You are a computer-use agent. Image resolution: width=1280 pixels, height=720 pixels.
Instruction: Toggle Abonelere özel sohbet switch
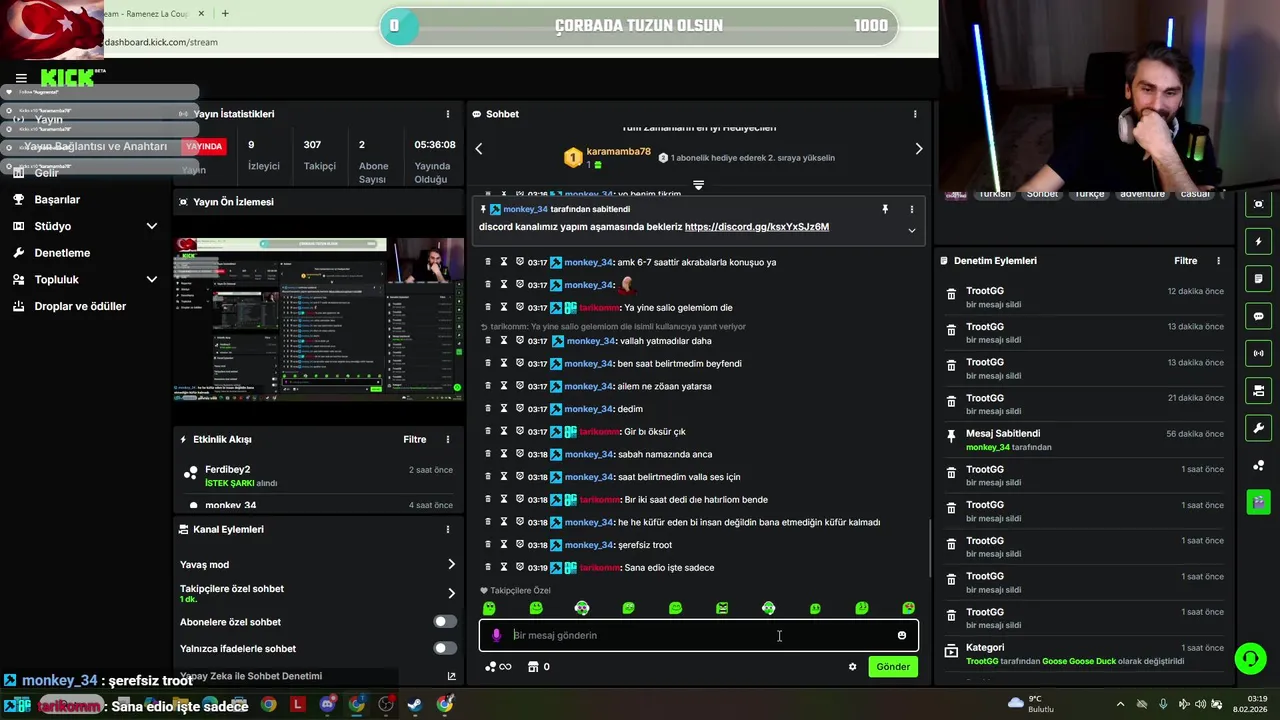[x=445, y=622]
